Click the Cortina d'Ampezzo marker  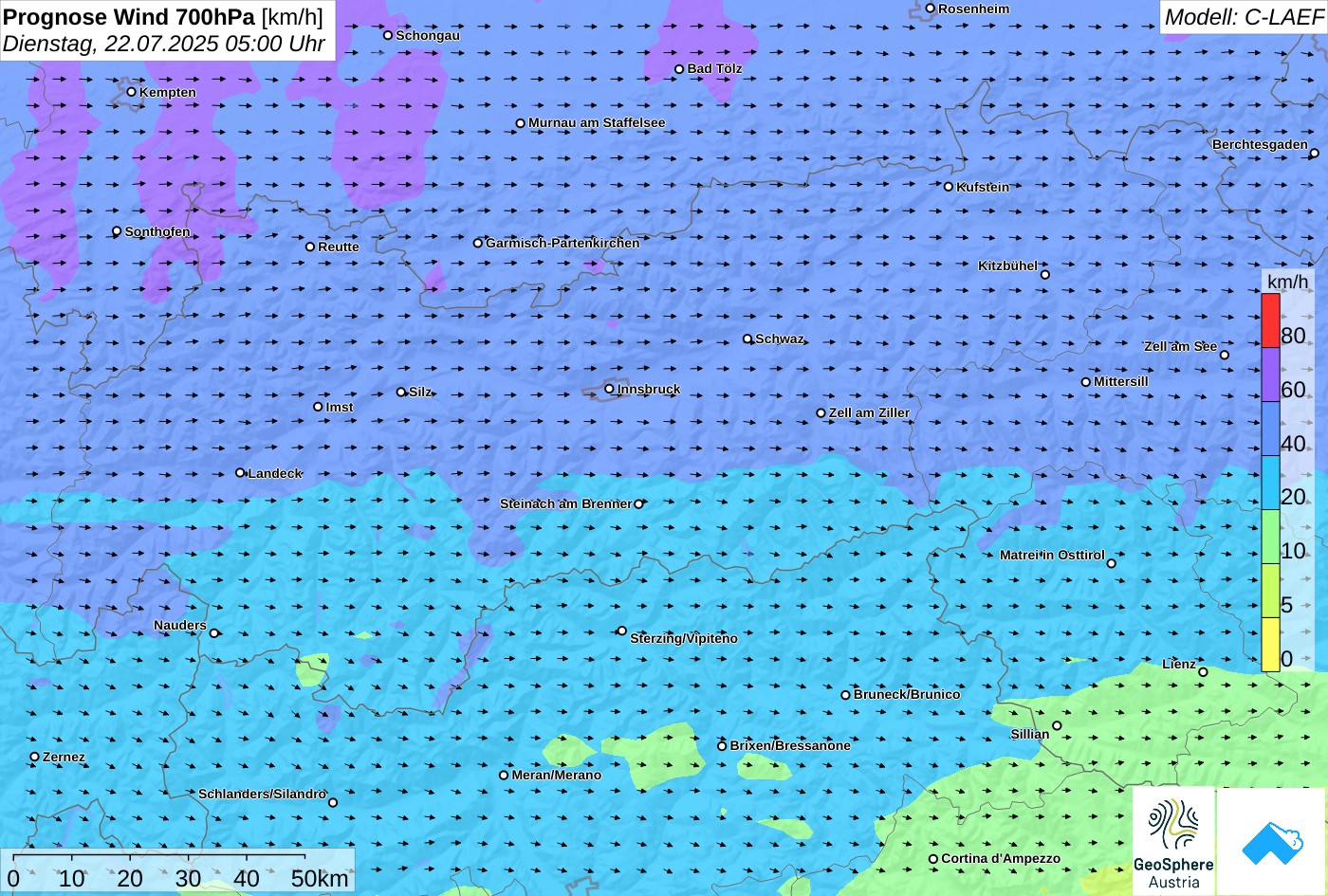(933, 859)
